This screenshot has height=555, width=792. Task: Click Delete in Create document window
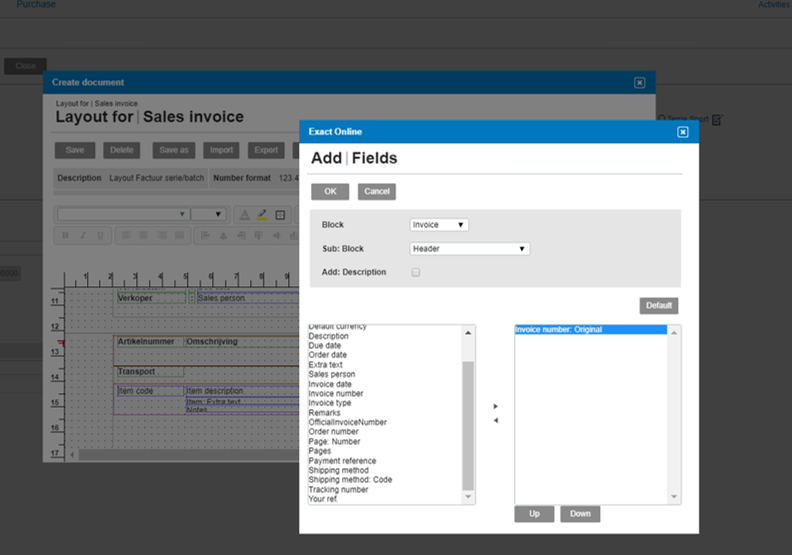click(x=122, y=150)
